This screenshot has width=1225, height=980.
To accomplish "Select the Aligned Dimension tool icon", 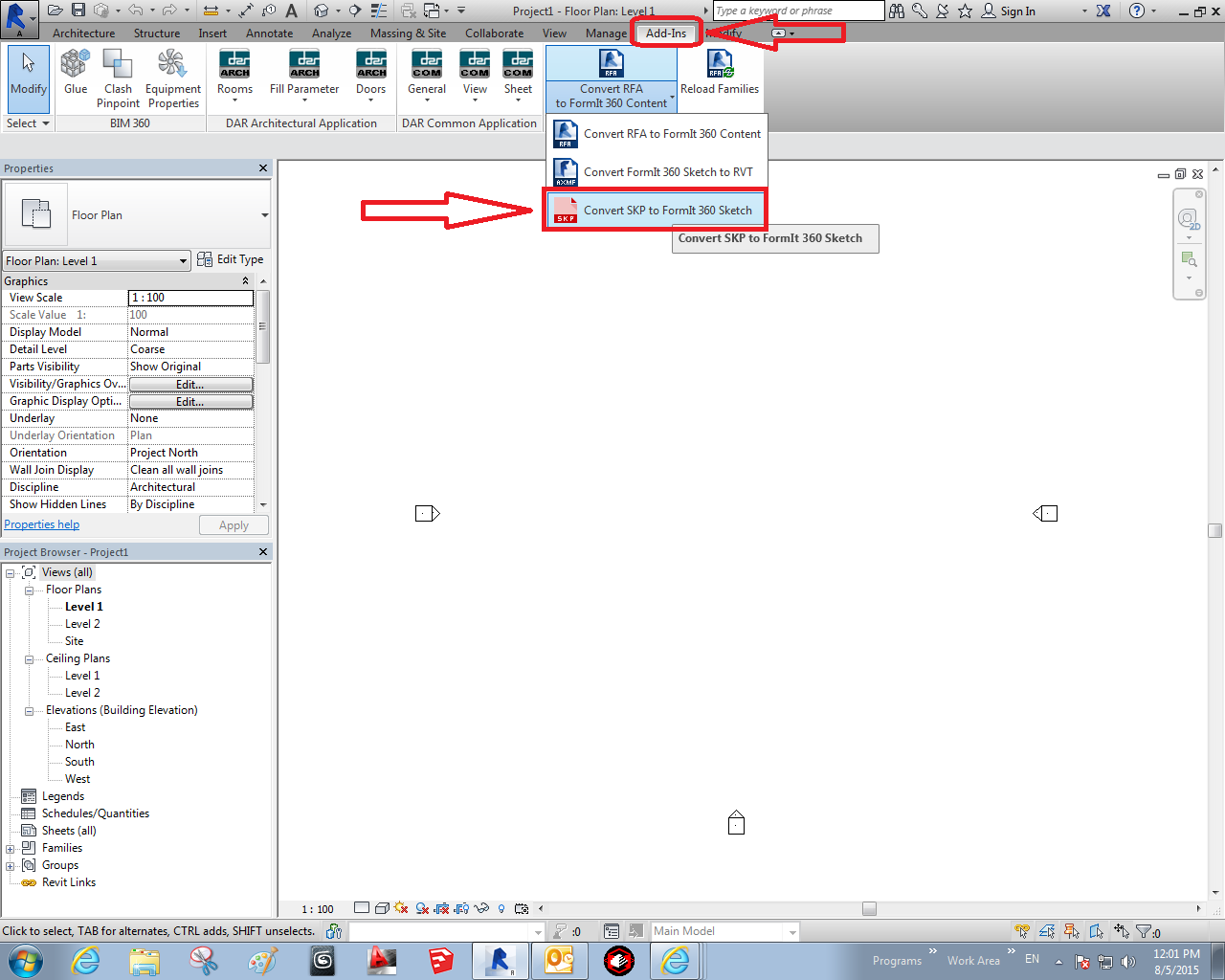I will (246, 11).
